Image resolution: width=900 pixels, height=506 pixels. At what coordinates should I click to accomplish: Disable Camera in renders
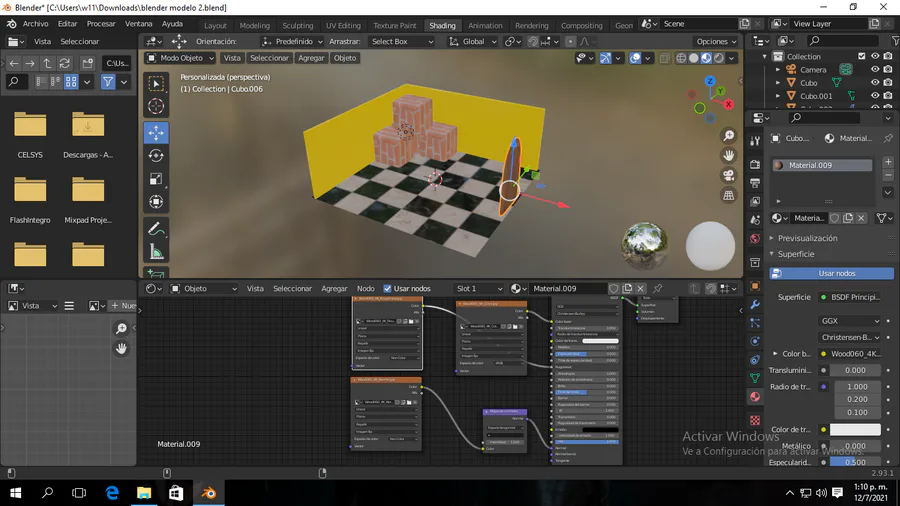click(888, 69)
